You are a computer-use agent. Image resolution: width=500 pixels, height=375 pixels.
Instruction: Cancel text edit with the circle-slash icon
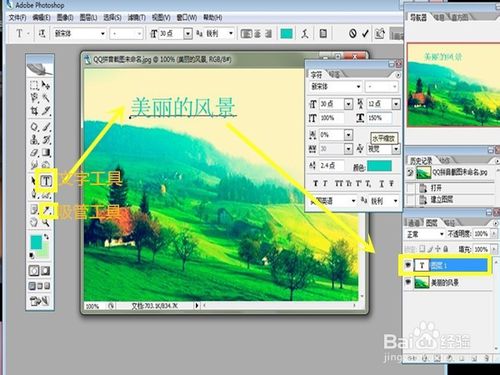[353, 33]
